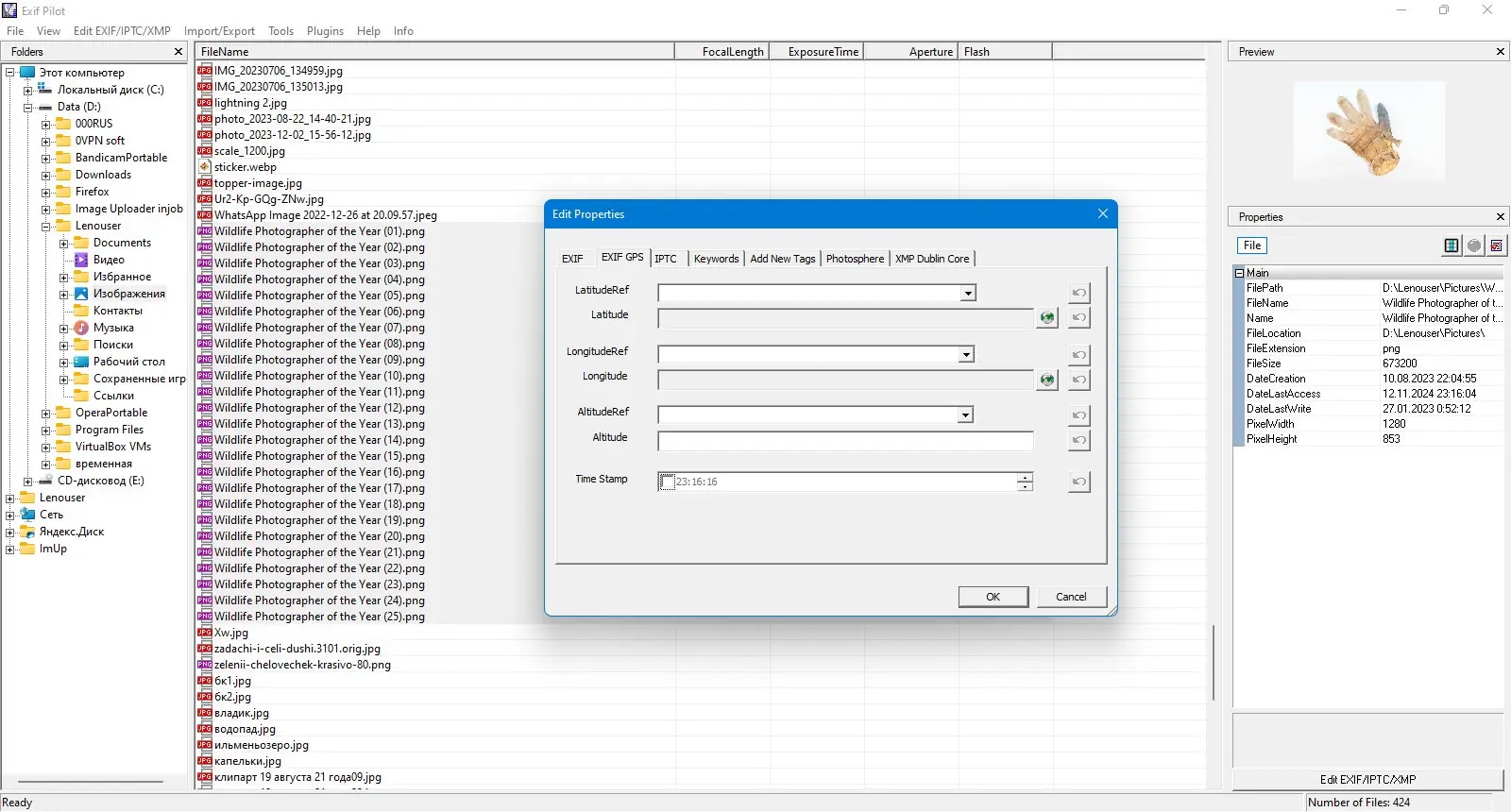Click the undo icon beside Time Stamp

pyautogui.click(x=1079, y=482)
